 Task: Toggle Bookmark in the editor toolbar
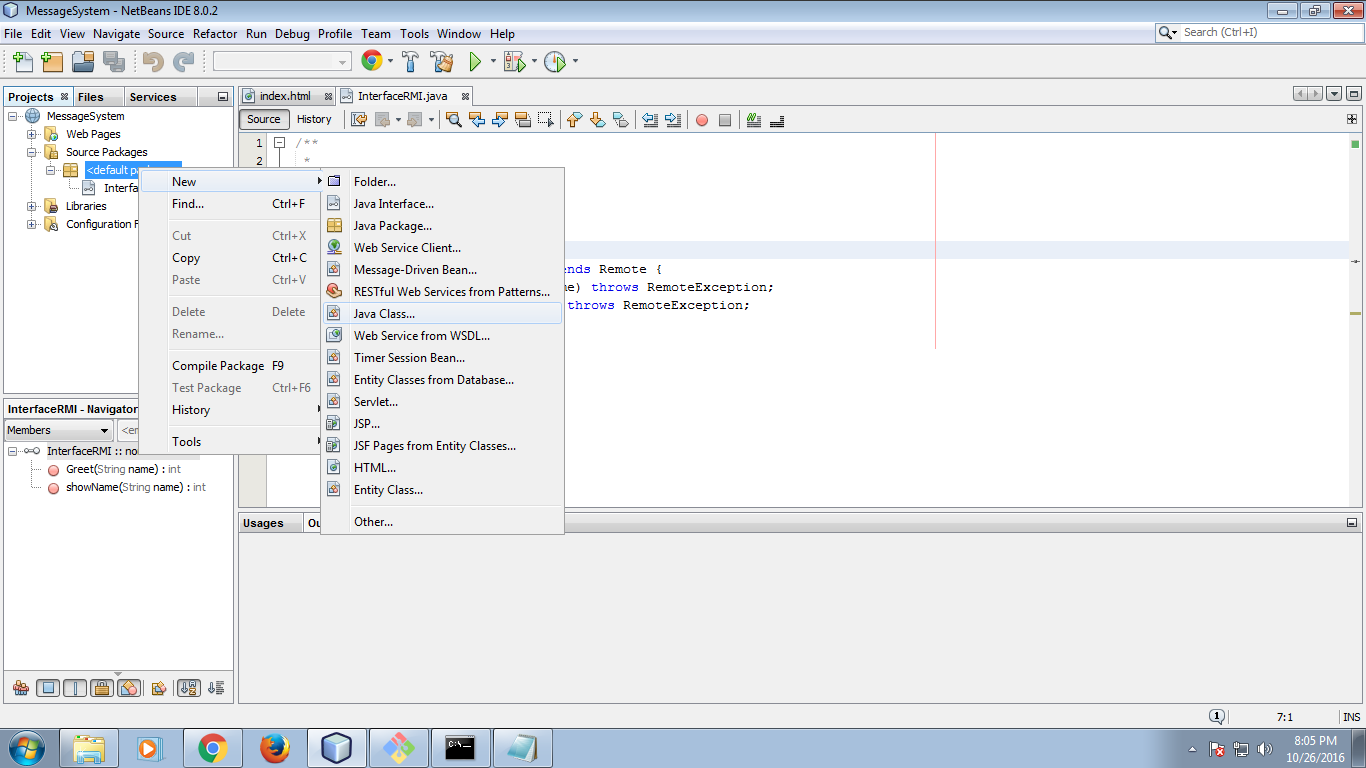(x=621, y=120)
